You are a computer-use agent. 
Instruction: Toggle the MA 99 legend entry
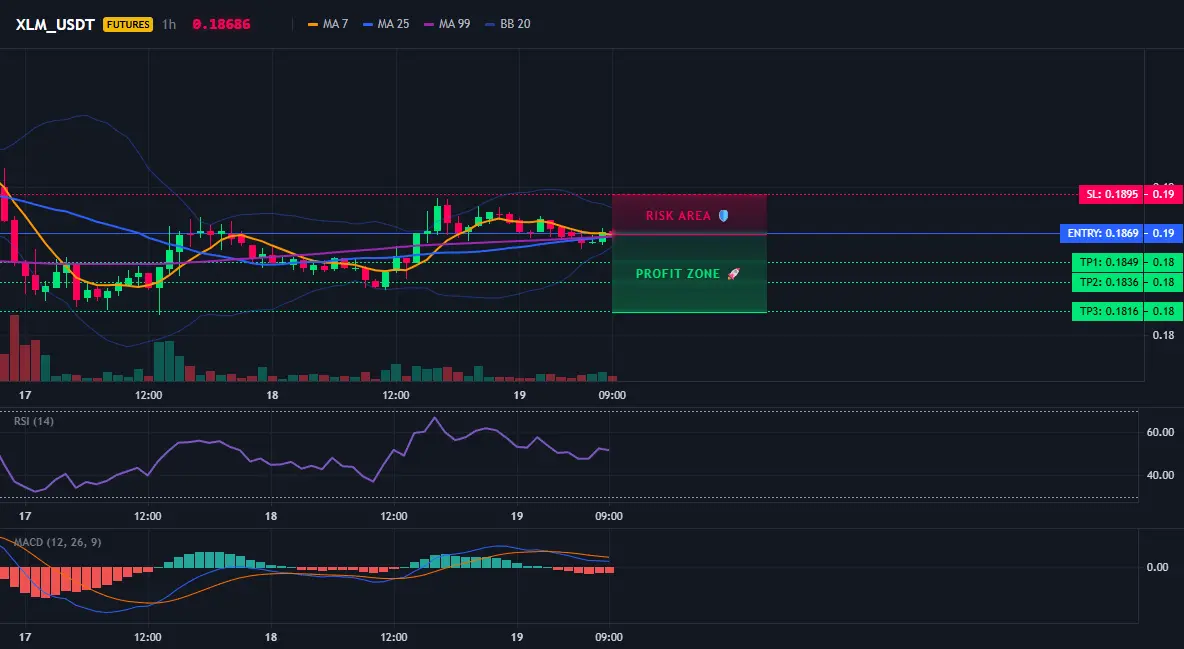447,24
